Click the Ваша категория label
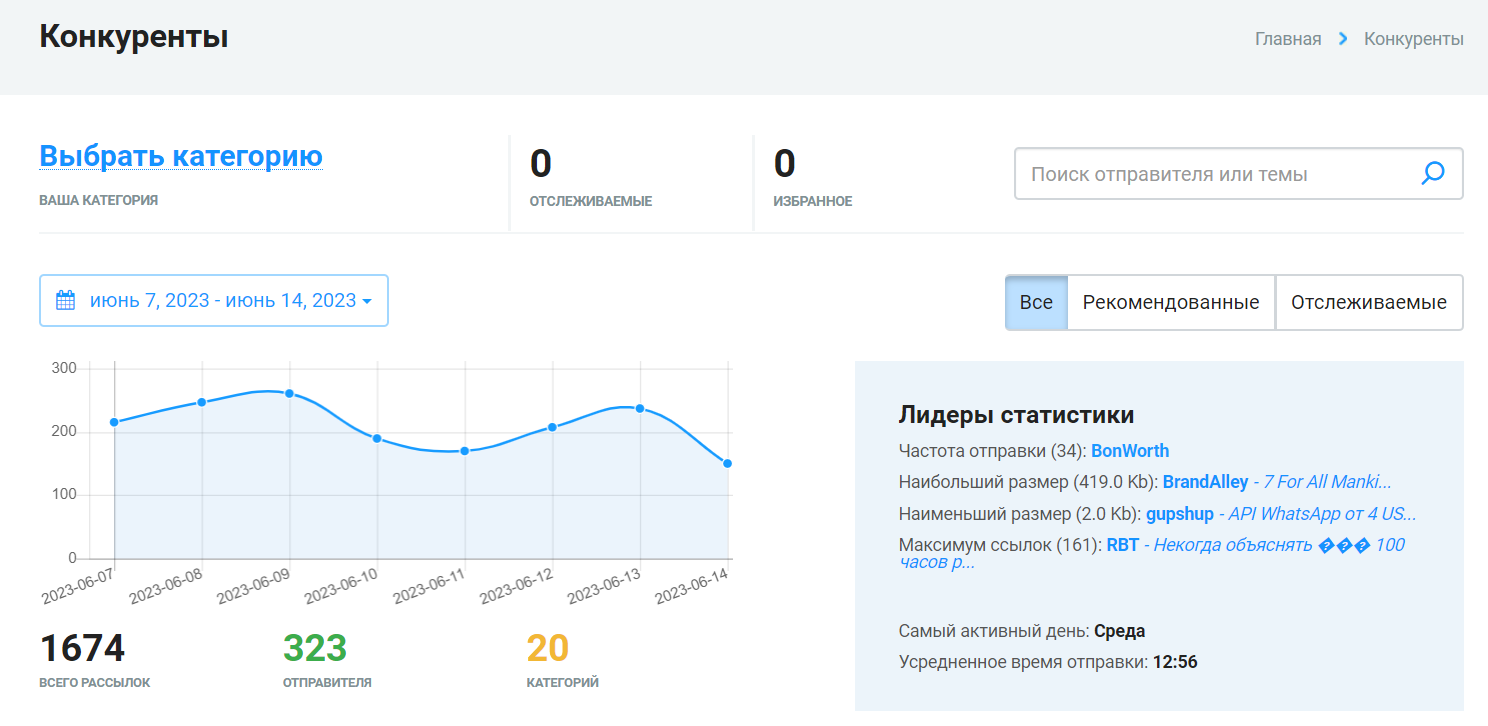Viewport: 1488px width, 726px height. tap(99, 200)
